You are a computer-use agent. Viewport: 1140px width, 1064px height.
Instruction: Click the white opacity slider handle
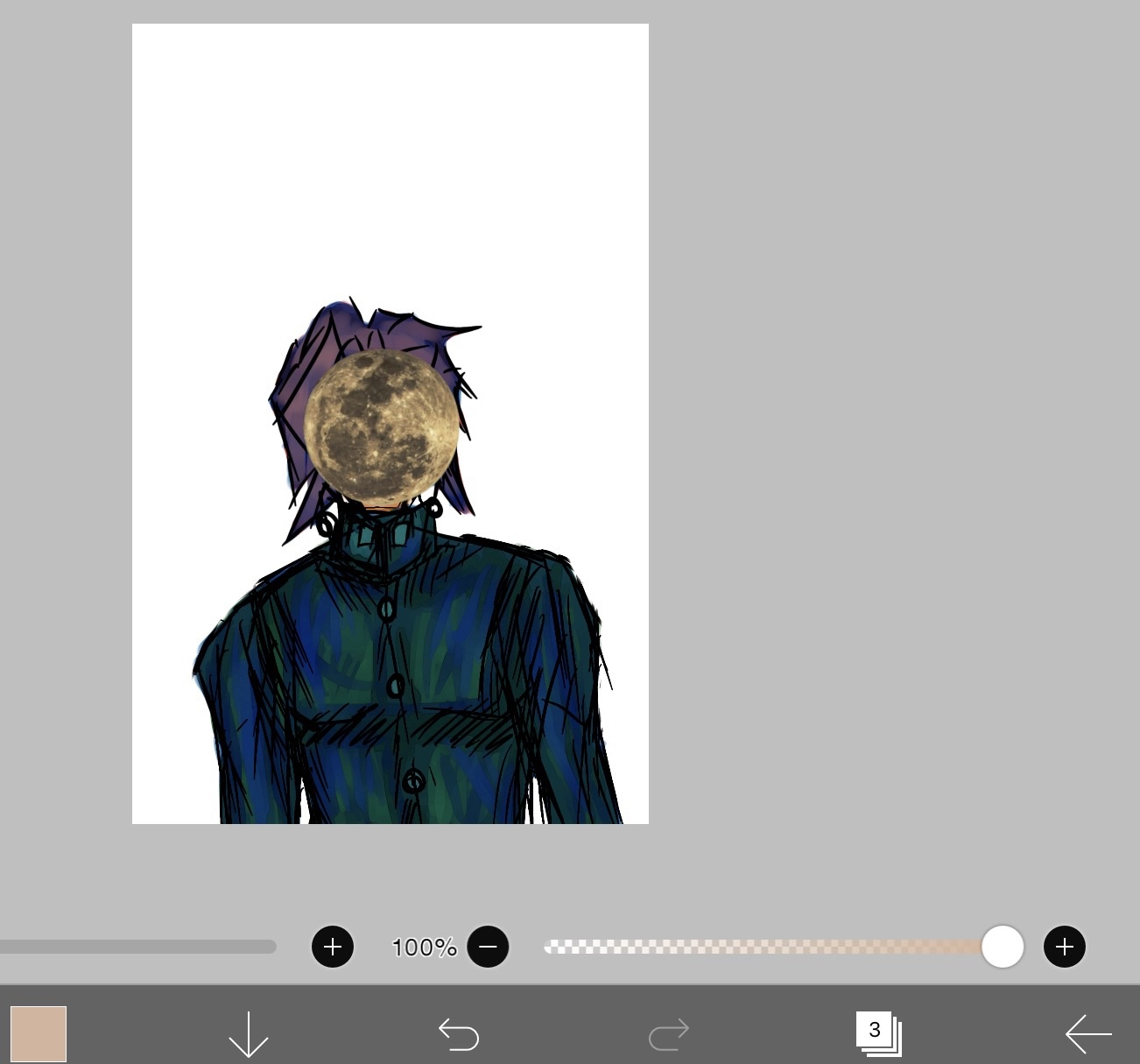tap(1003, 947)
